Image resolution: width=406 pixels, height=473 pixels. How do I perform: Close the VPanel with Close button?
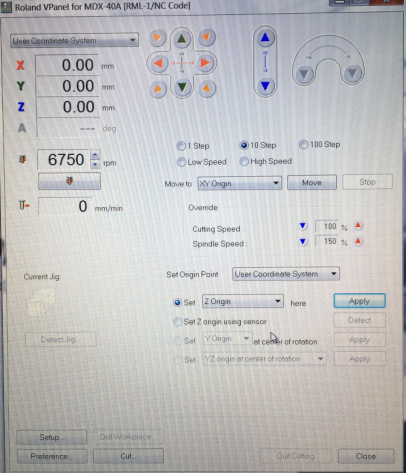366,456
